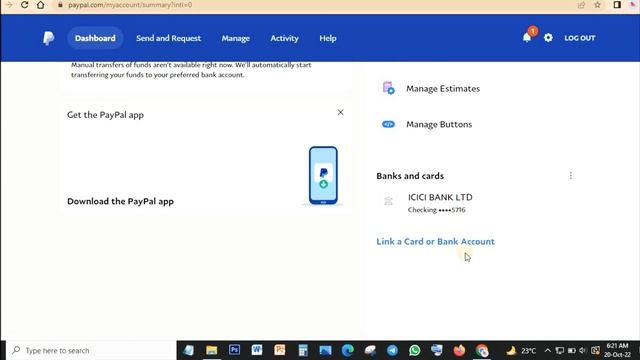This screenshot has height=360, width=640.
Task: Open the Photos app from taskbar
Action: (x=325, y=350)
